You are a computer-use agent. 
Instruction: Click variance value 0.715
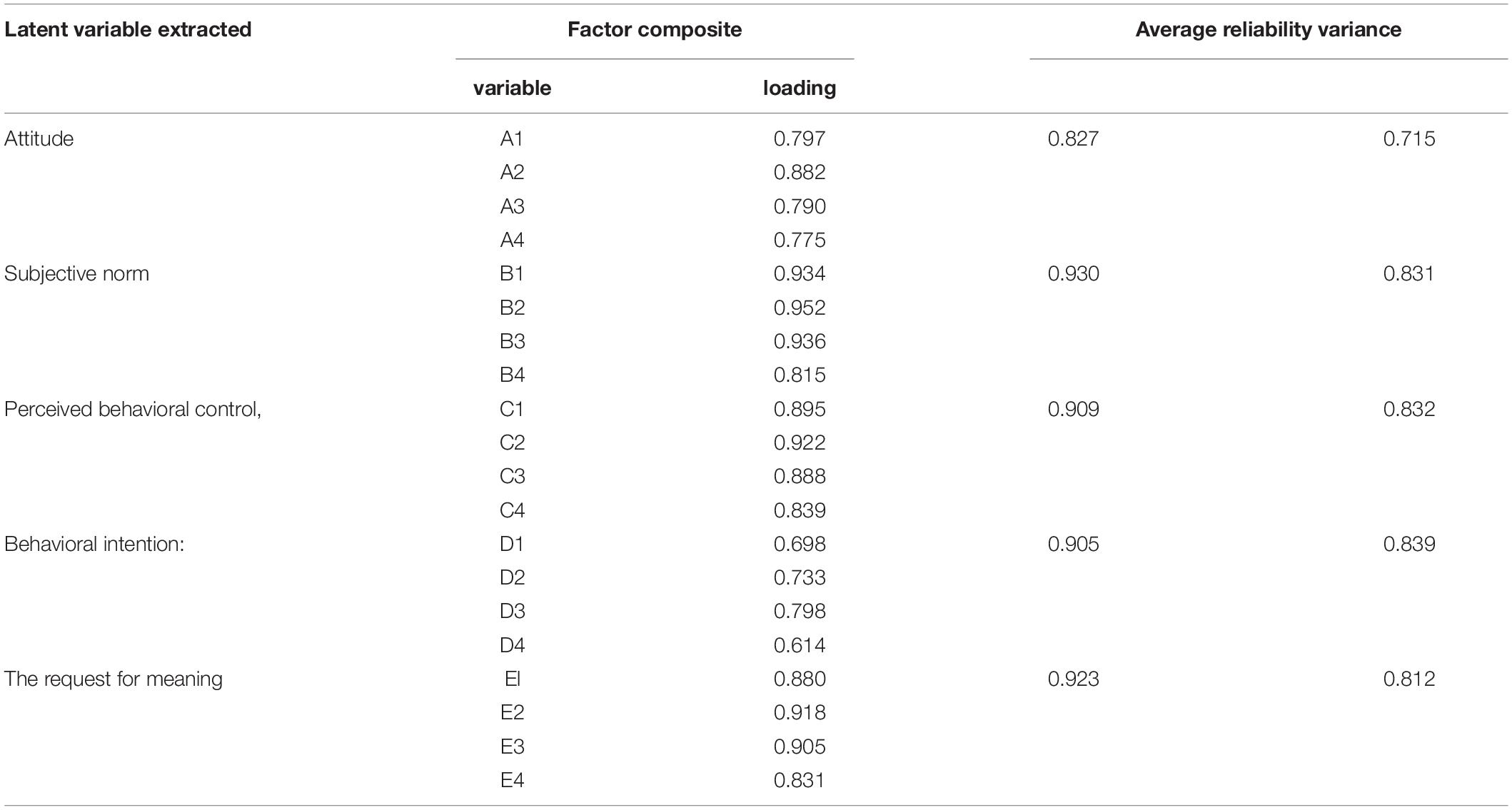click(x=1409, y=138)
